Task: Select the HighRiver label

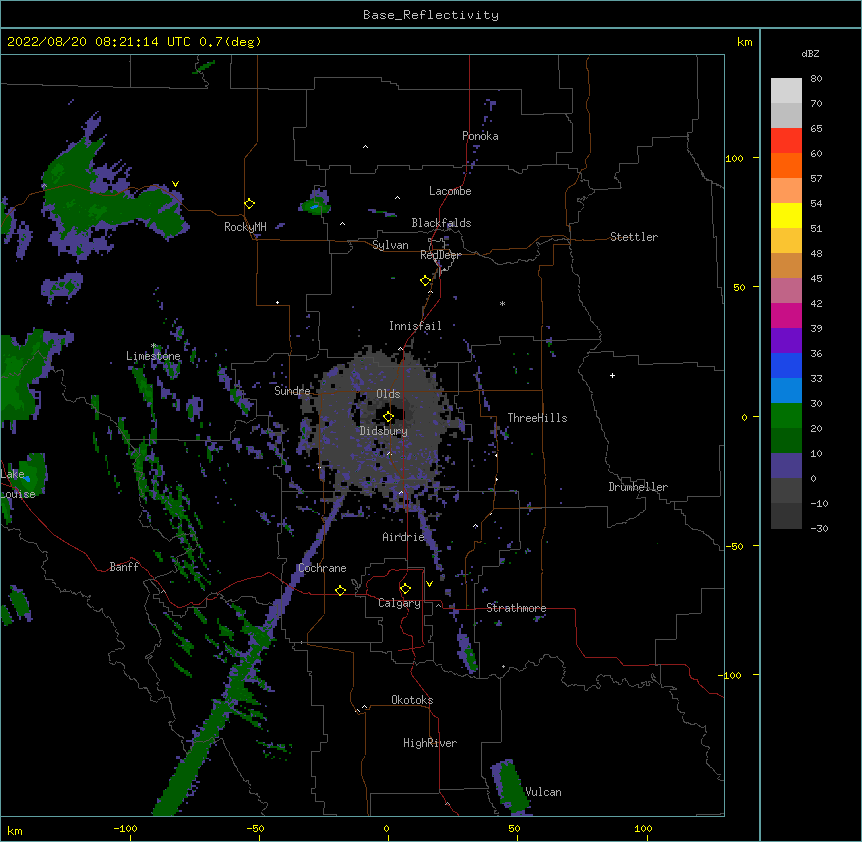Action: [430, 743]
